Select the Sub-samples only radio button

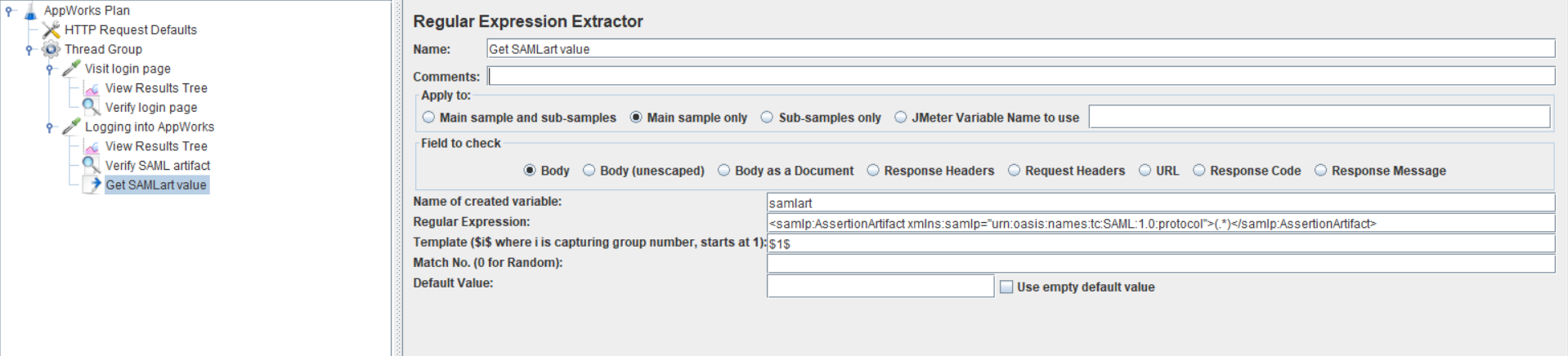(767, 118)
